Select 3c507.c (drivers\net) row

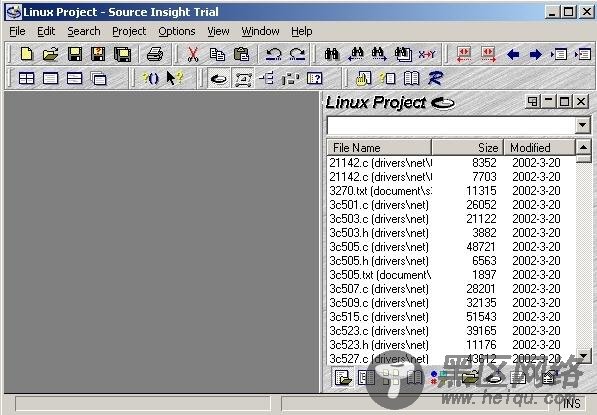point(451,289)
